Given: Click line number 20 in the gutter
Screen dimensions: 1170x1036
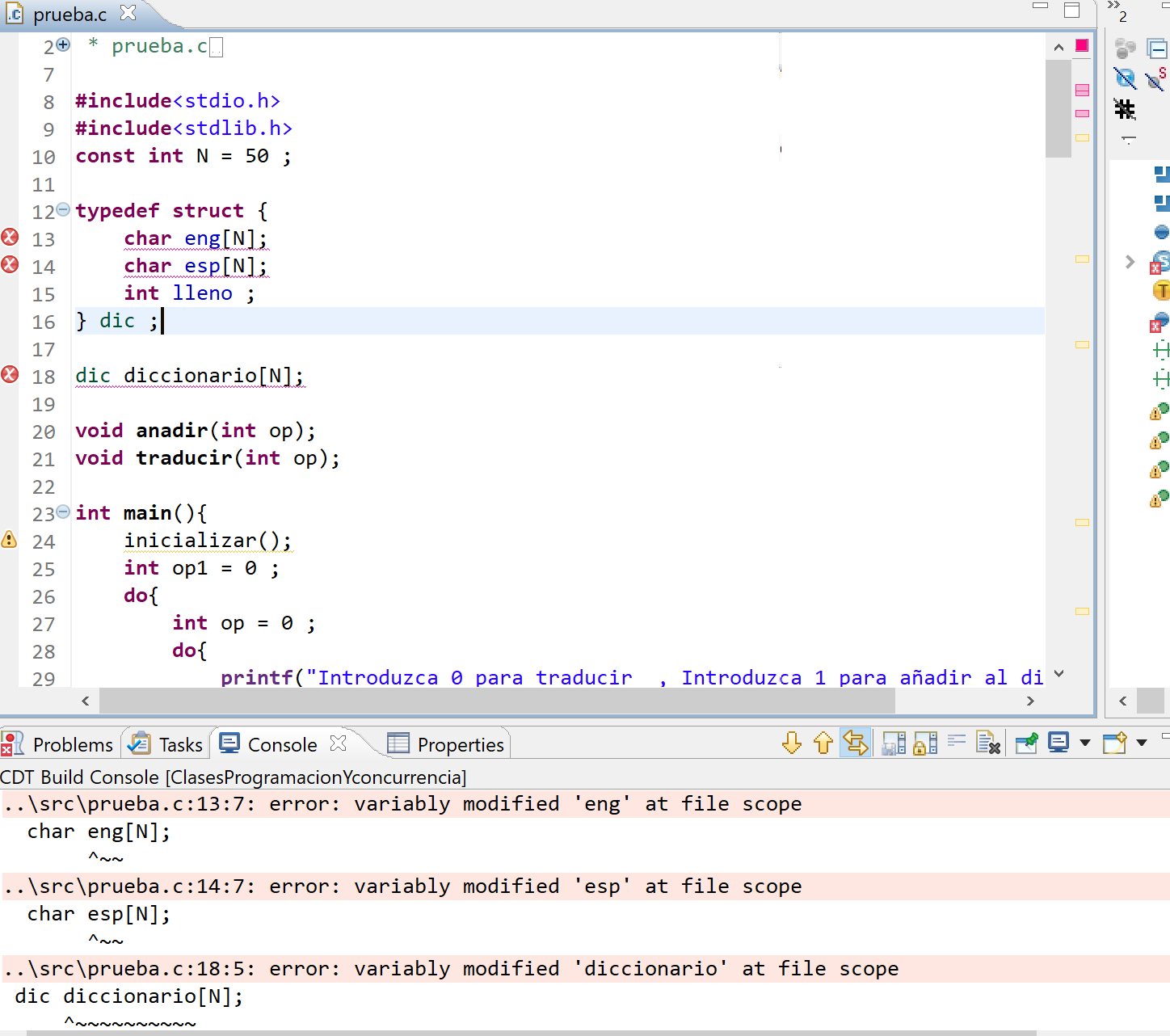Looking at the screenshot, I should pyautogui.click(x=44, y=432).
